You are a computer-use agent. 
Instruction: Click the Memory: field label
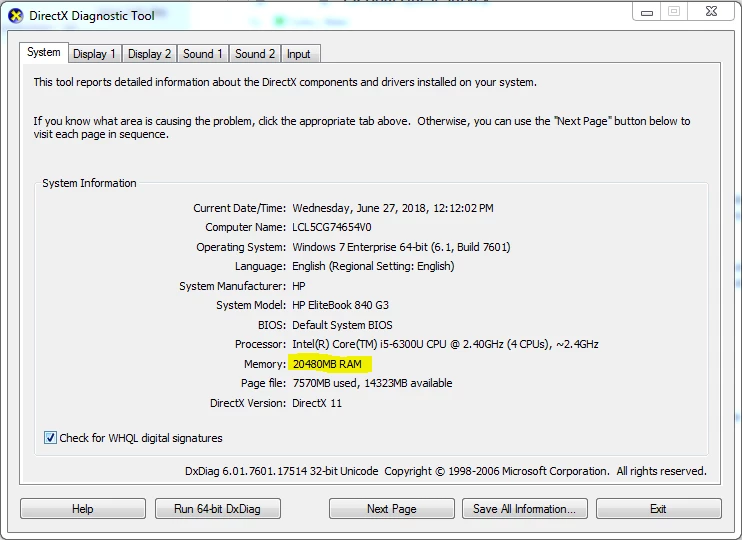click(x=265, y=364)
